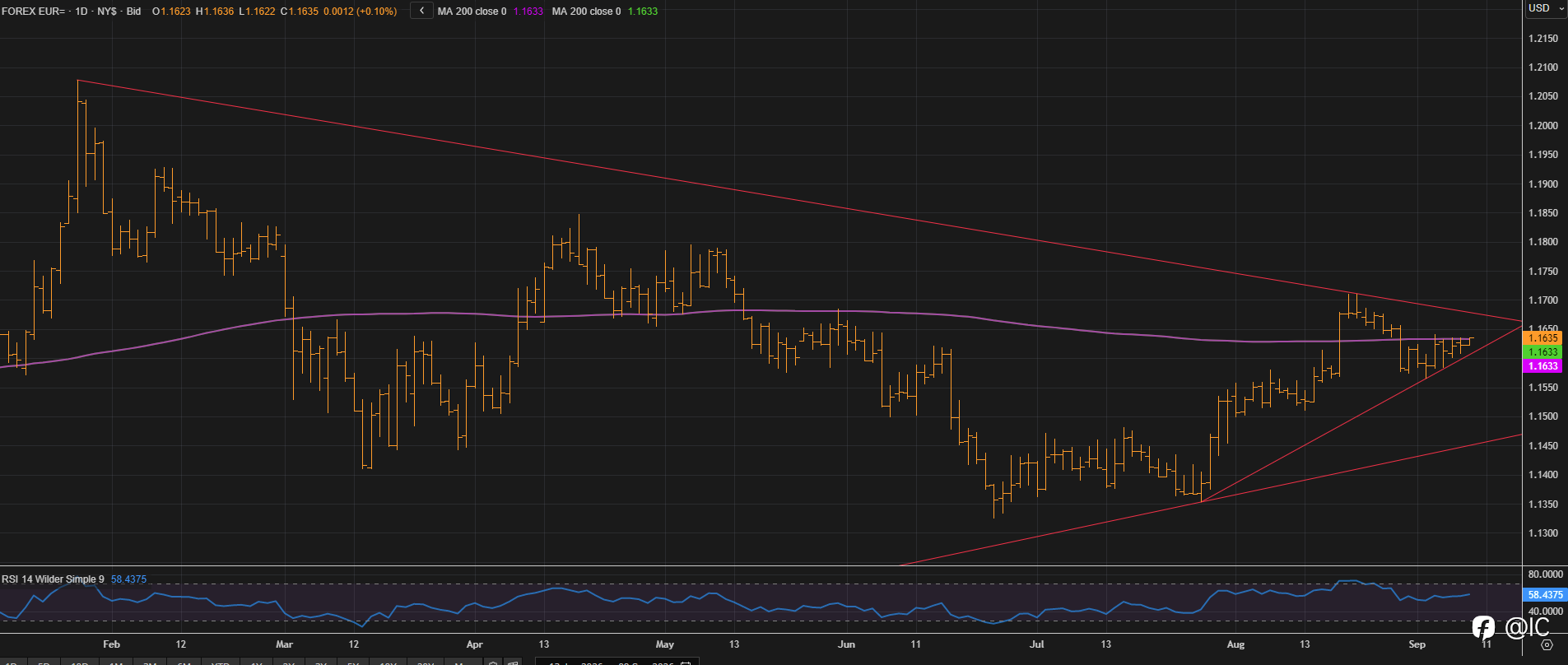Click the magenta 1.1633 MA price tag
Screen dimensions: 1568x665
point(1542,366)
